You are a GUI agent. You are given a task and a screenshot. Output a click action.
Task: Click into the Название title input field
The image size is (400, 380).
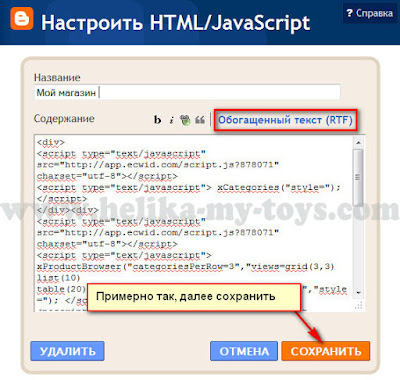coord(187,92)
